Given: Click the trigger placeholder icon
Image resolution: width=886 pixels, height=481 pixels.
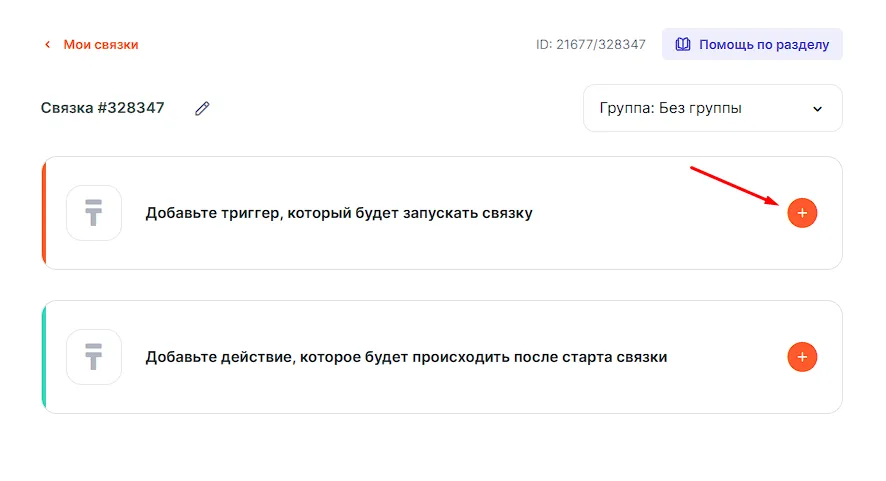Looking at the screenshot, I should click(94, 213).
